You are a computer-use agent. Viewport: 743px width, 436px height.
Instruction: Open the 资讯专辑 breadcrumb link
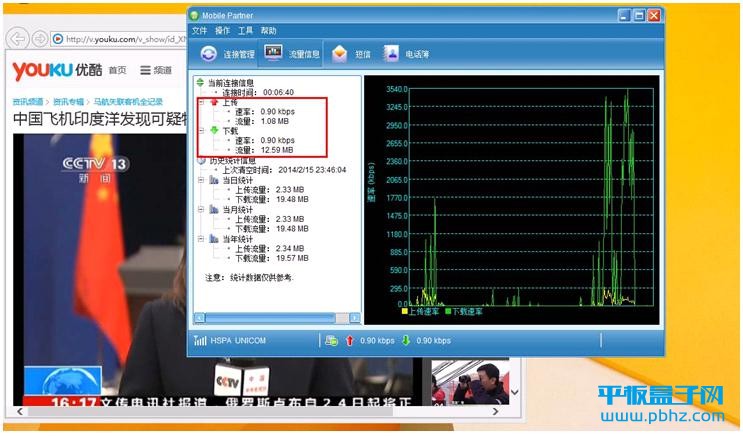[x=68, y=101]
